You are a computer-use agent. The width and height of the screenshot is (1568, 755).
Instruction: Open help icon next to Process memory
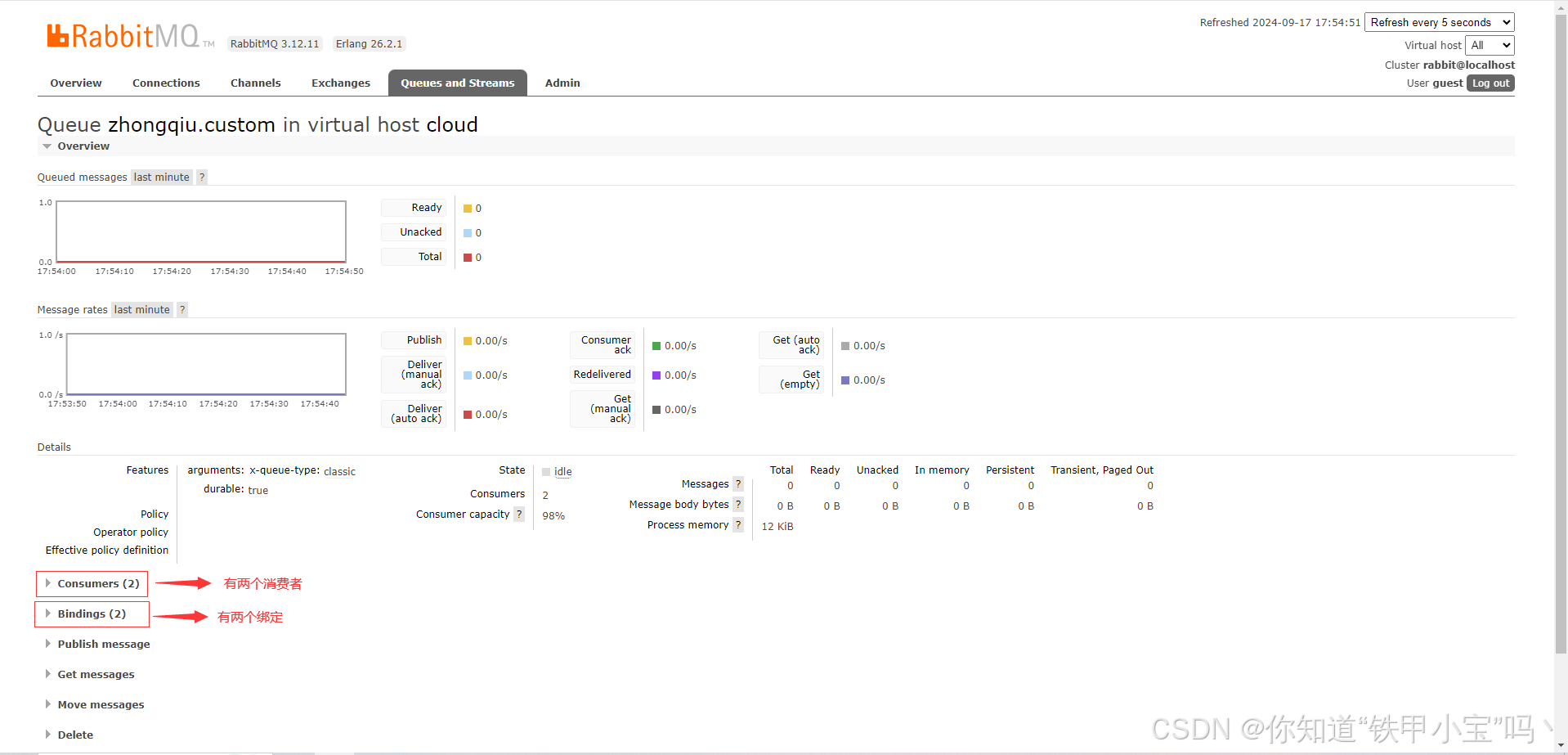pos(738,524)
